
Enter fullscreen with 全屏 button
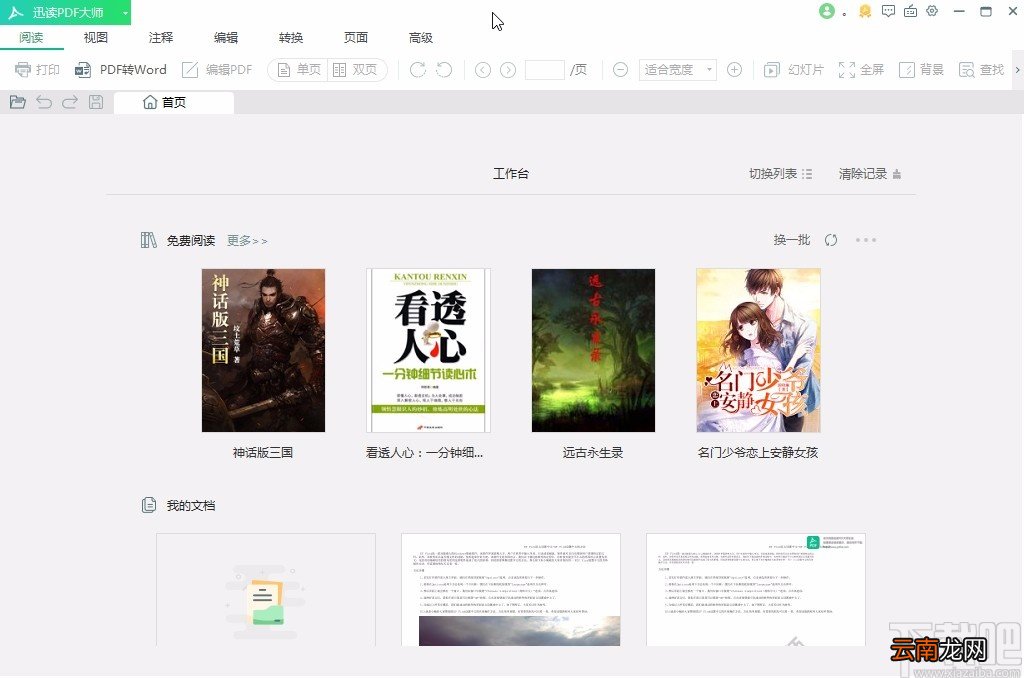[x=861, y=69]
